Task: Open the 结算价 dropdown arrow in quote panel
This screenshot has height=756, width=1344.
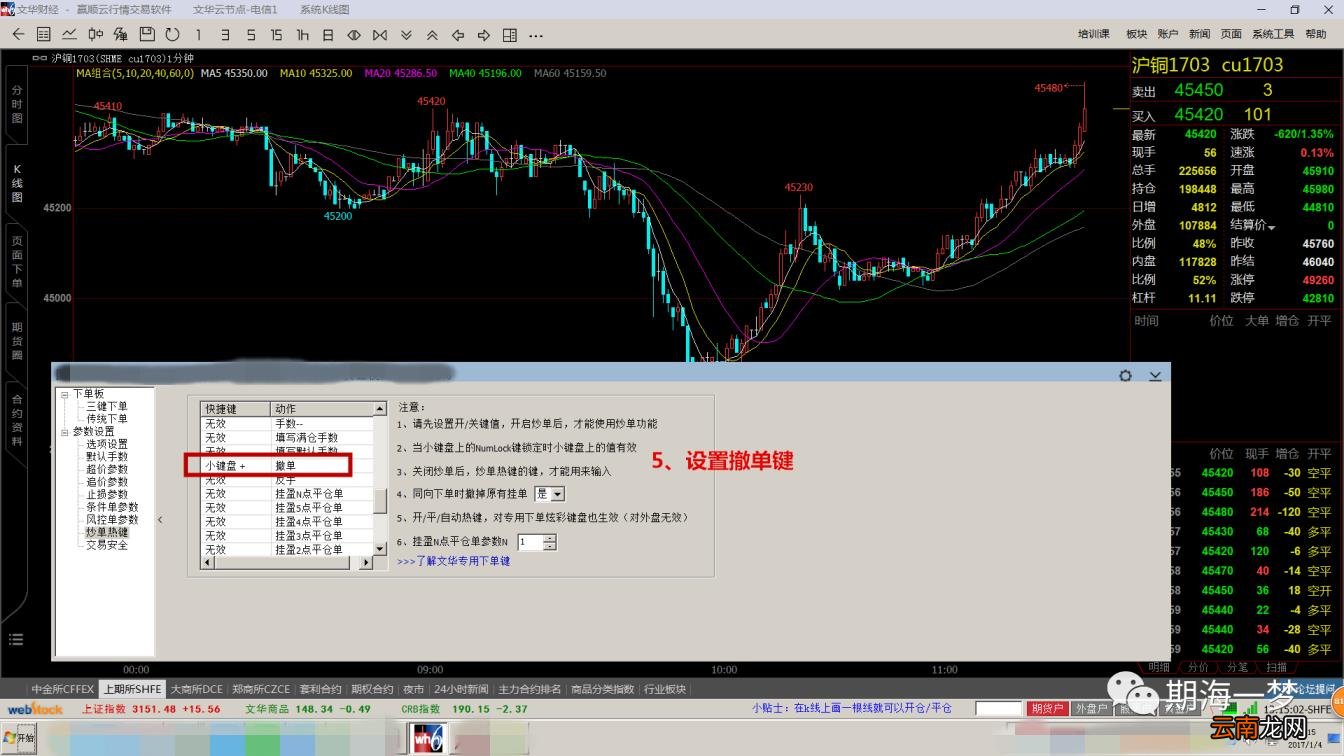Action: tap(1272, 227)
